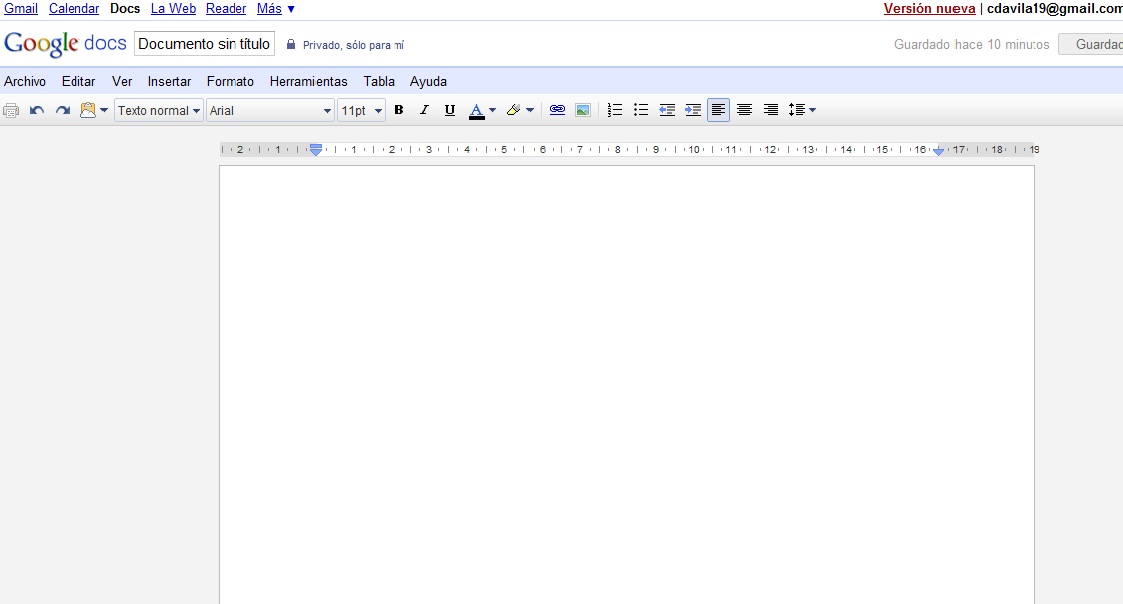Insert a link using the link icon
The height and width of the screenshot is (604, 1123).
pyautogui.click(x=557, y=110)
